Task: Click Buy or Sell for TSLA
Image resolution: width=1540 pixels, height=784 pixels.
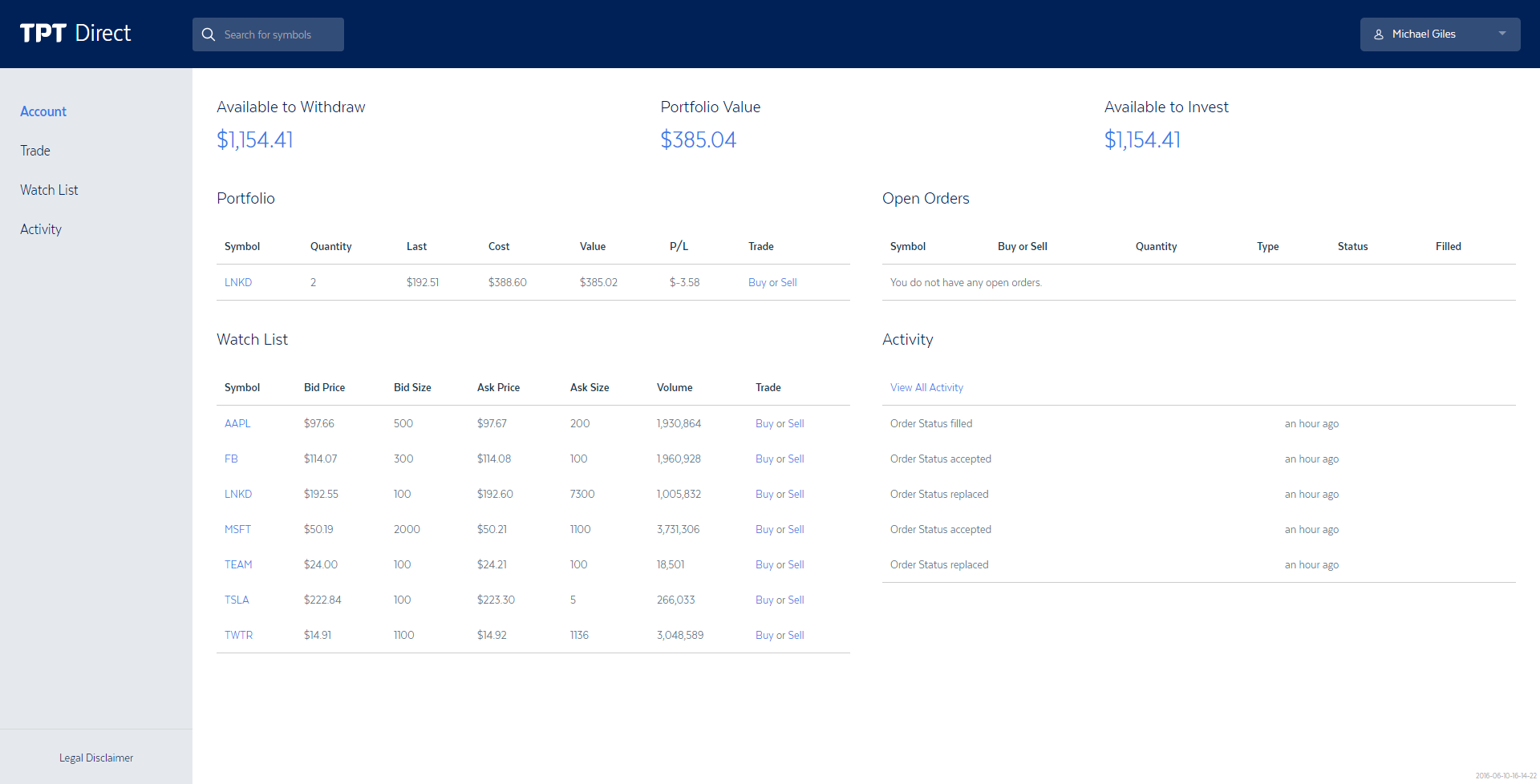Action: pyautogui.click(x=780, y=600)
